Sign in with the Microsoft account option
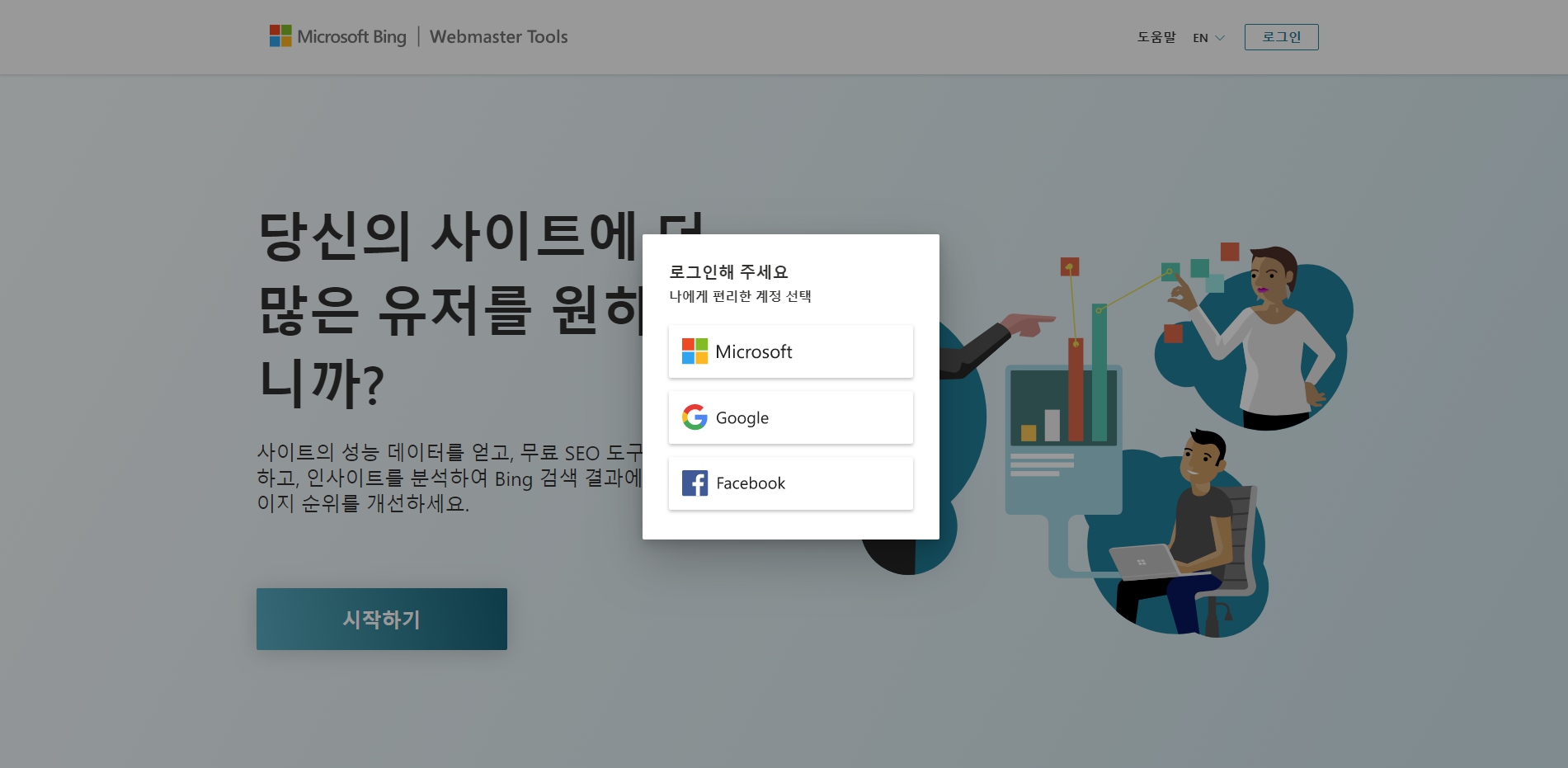 pyautogui.click(x=790, y=351)
